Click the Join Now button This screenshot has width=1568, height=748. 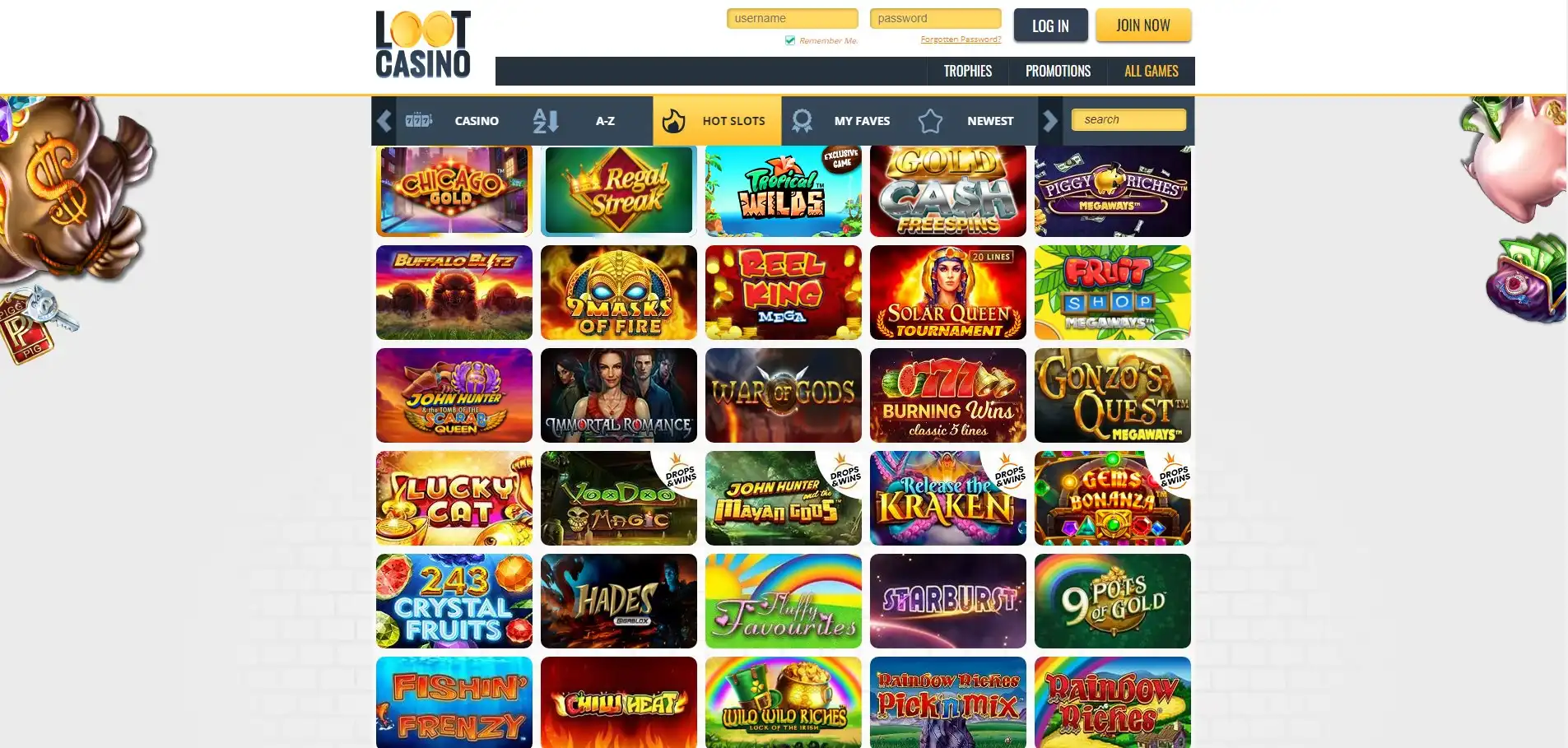click(1142, 26)
